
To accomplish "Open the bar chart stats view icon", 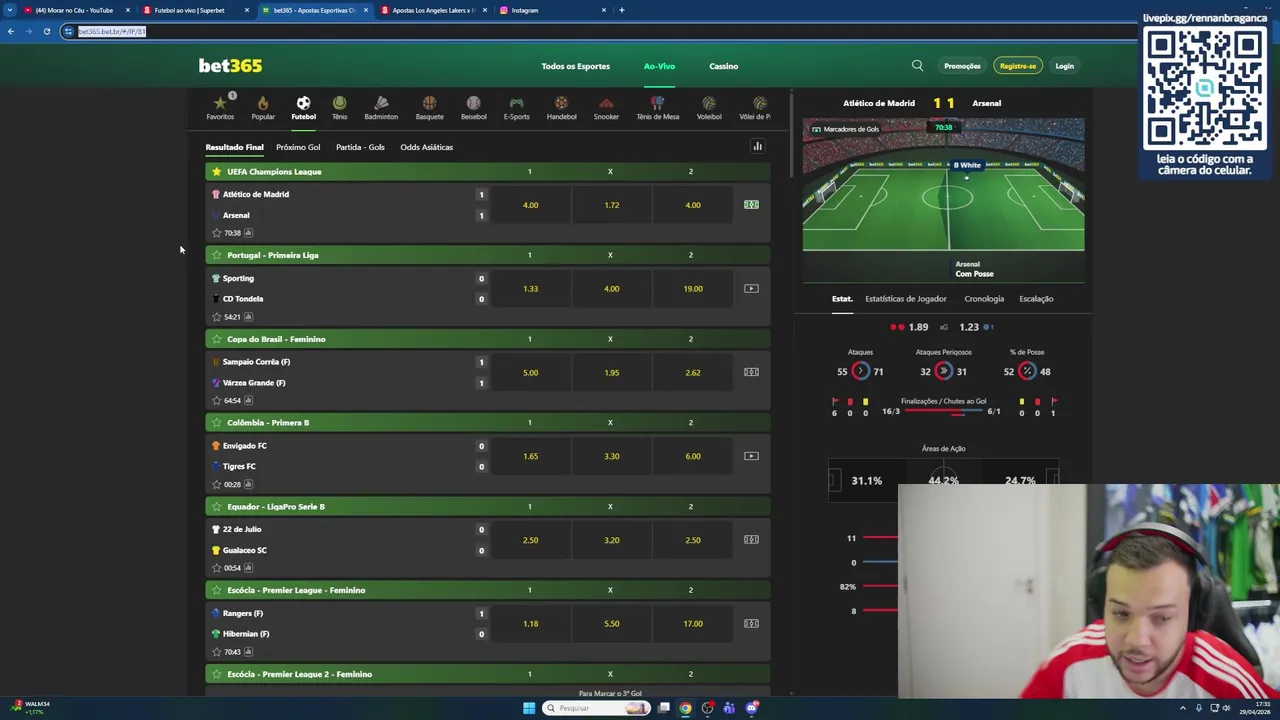I will pyautogui.click(x=757, y=147).
